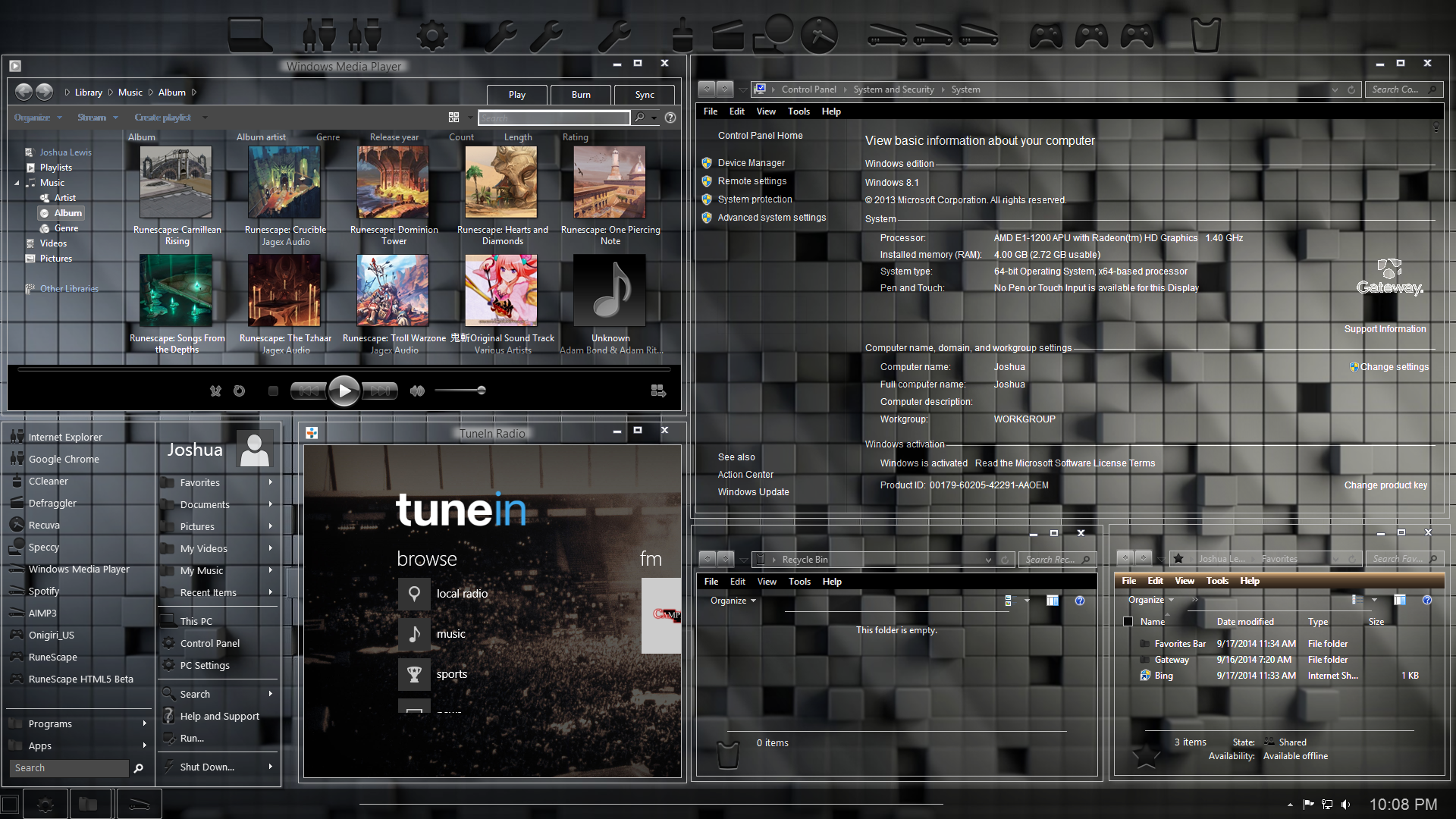Click the Change product key link

coord(1385,485)
